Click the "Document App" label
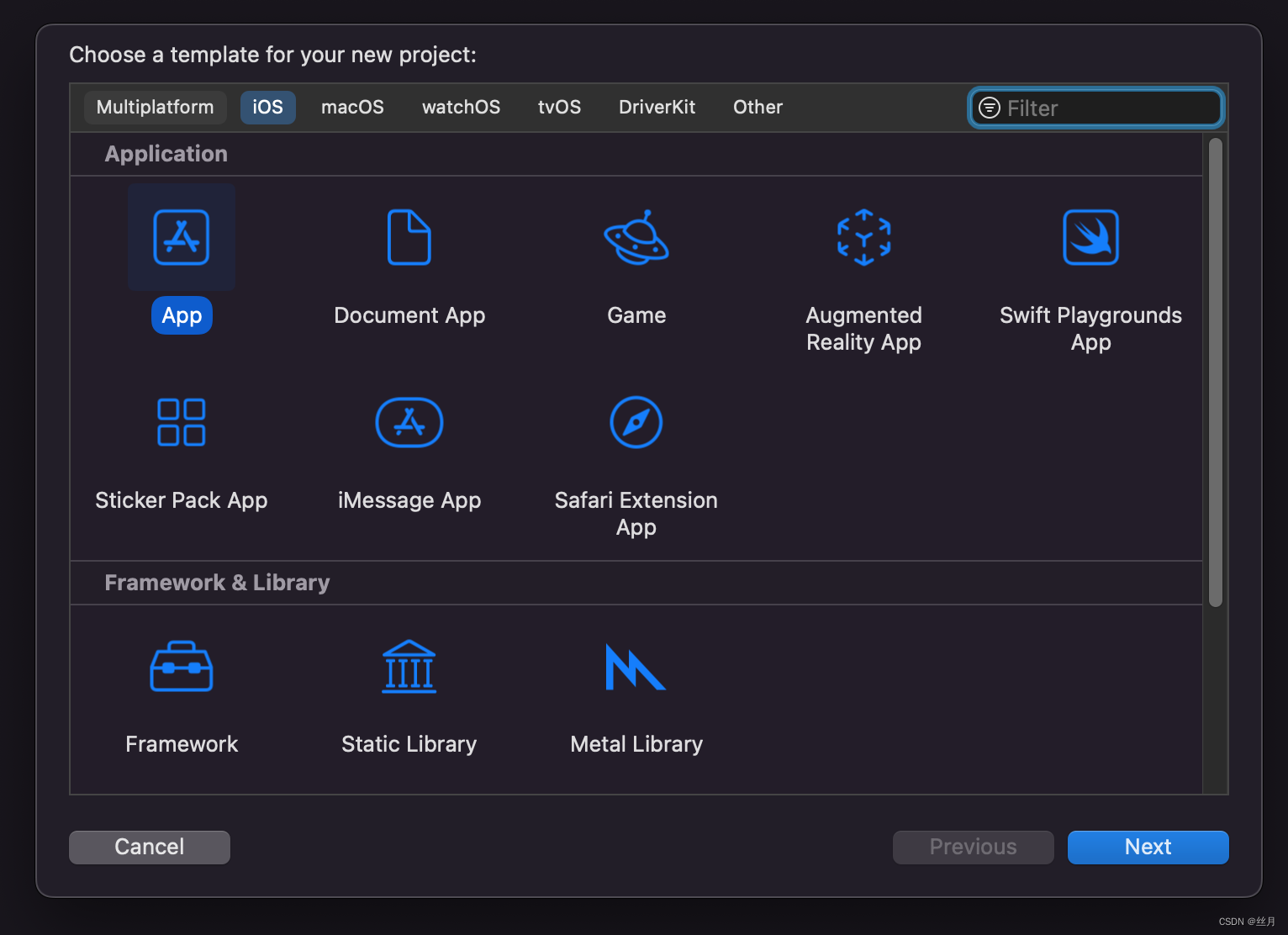 coord(409,315)
